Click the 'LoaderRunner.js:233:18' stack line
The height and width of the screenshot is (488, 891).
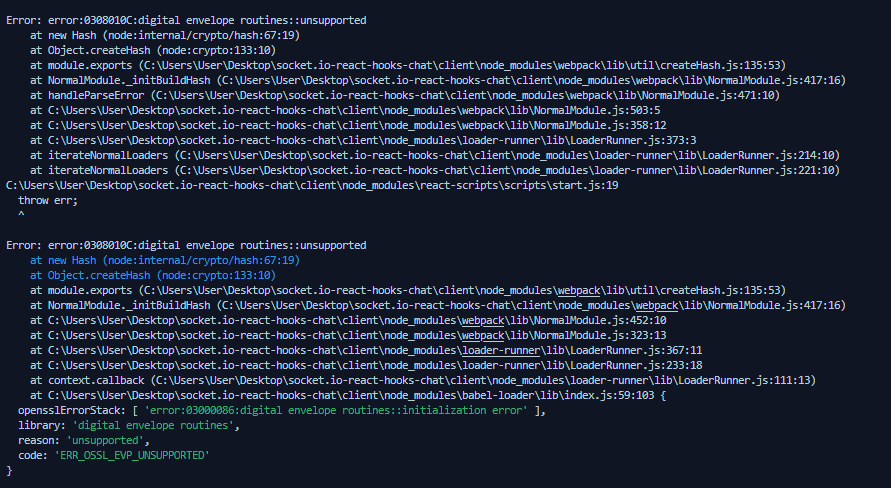point(366,365)
